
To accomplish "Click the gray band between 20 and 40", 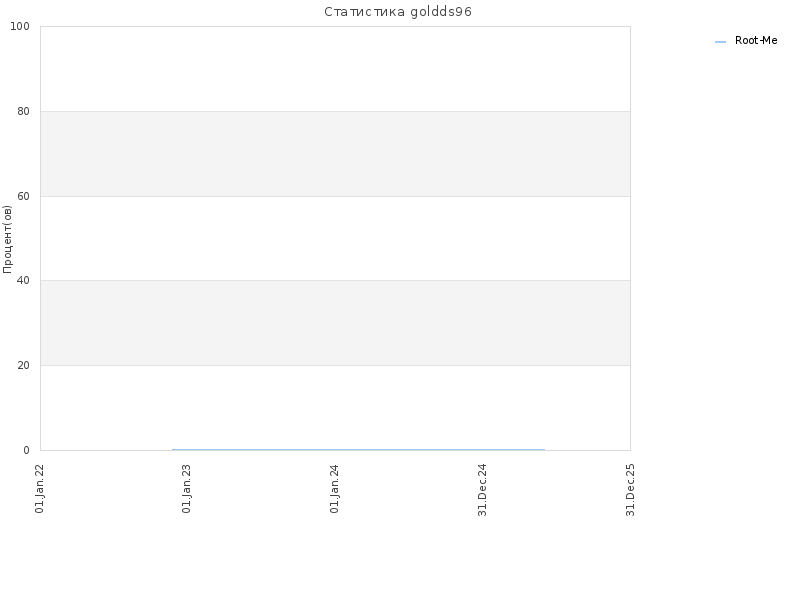I will point(335,323).
